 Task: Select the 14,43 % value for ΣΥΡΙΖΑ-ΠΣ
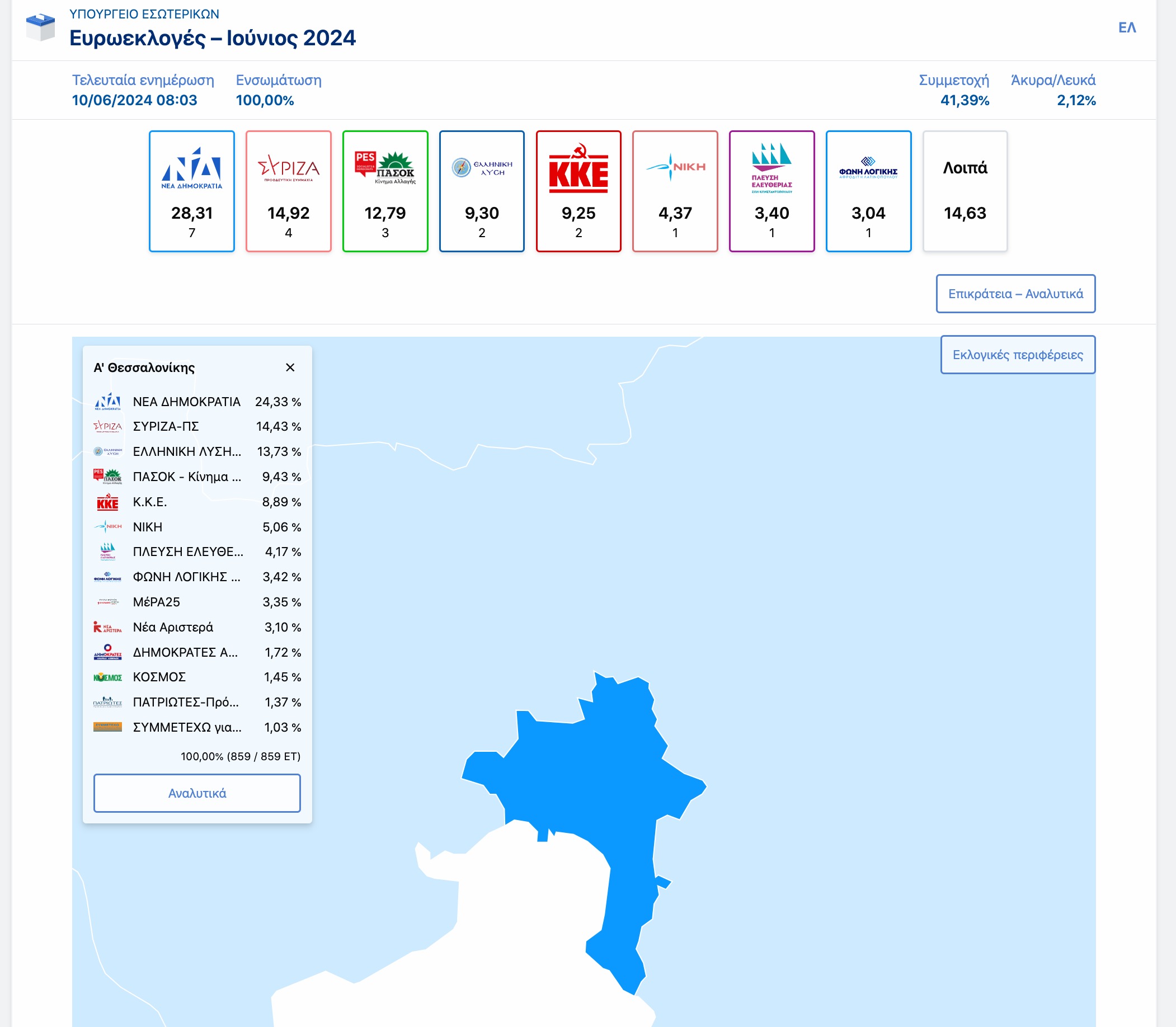(x=279, y=426)
